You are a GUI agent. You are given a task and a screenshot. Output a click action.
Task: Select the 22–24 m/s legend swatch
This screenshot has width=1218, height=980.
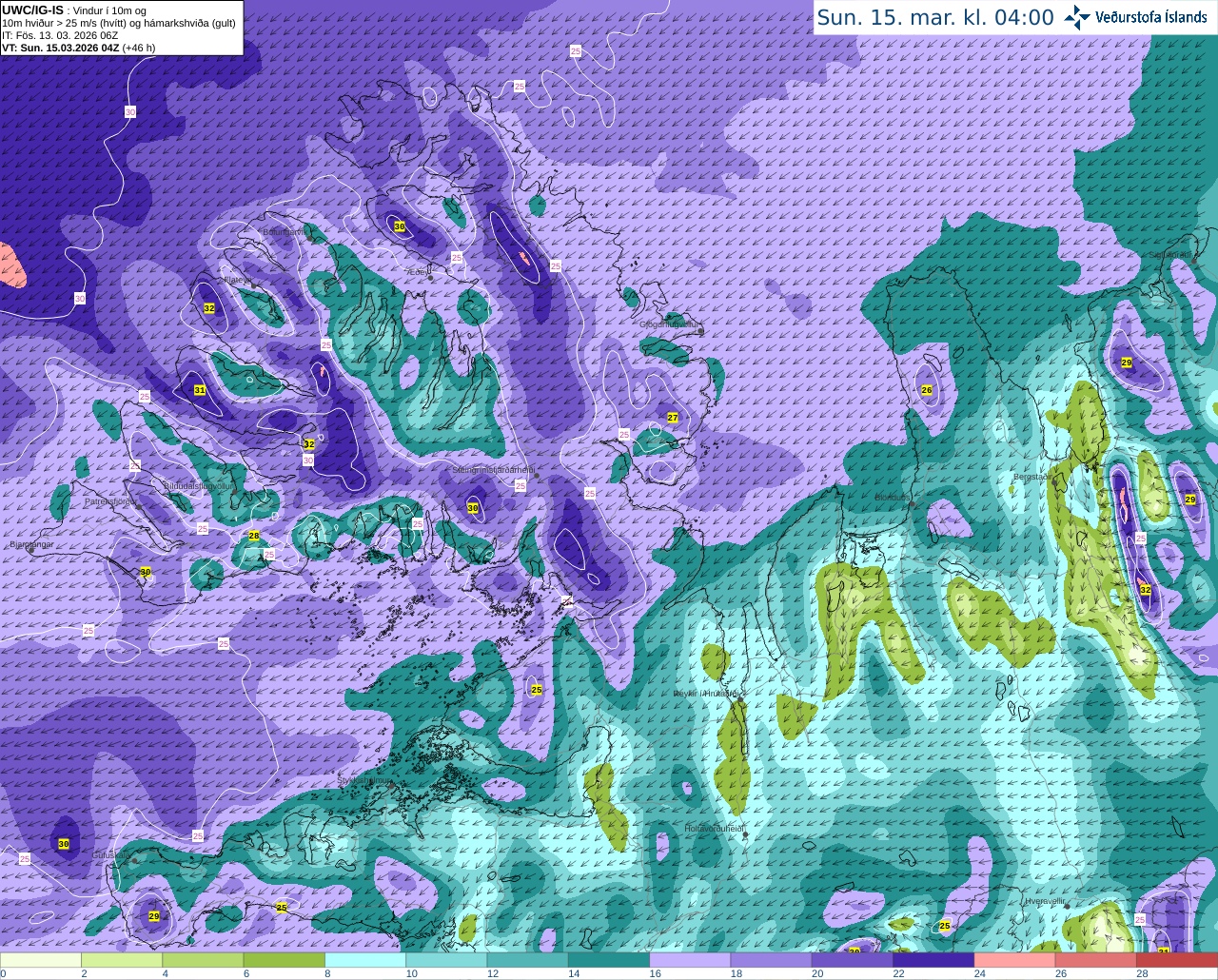coord(933,959)
